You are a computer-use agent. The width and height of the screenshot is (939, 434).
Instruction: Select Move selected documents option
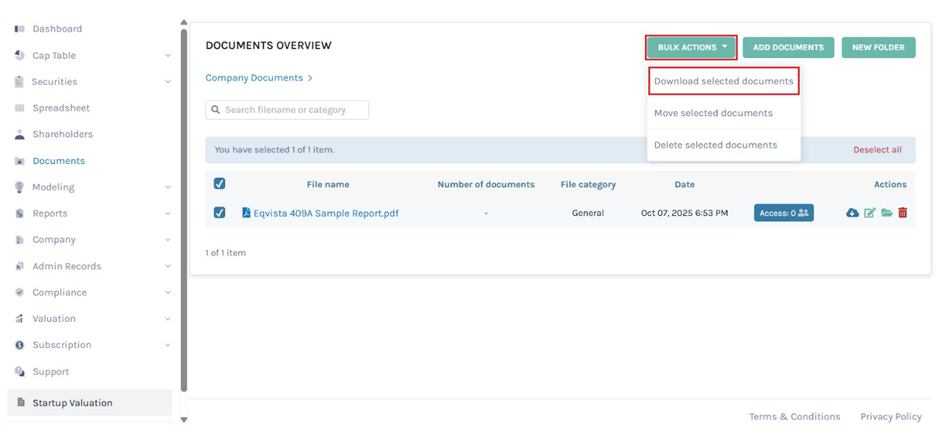click(x=713, y=113)
